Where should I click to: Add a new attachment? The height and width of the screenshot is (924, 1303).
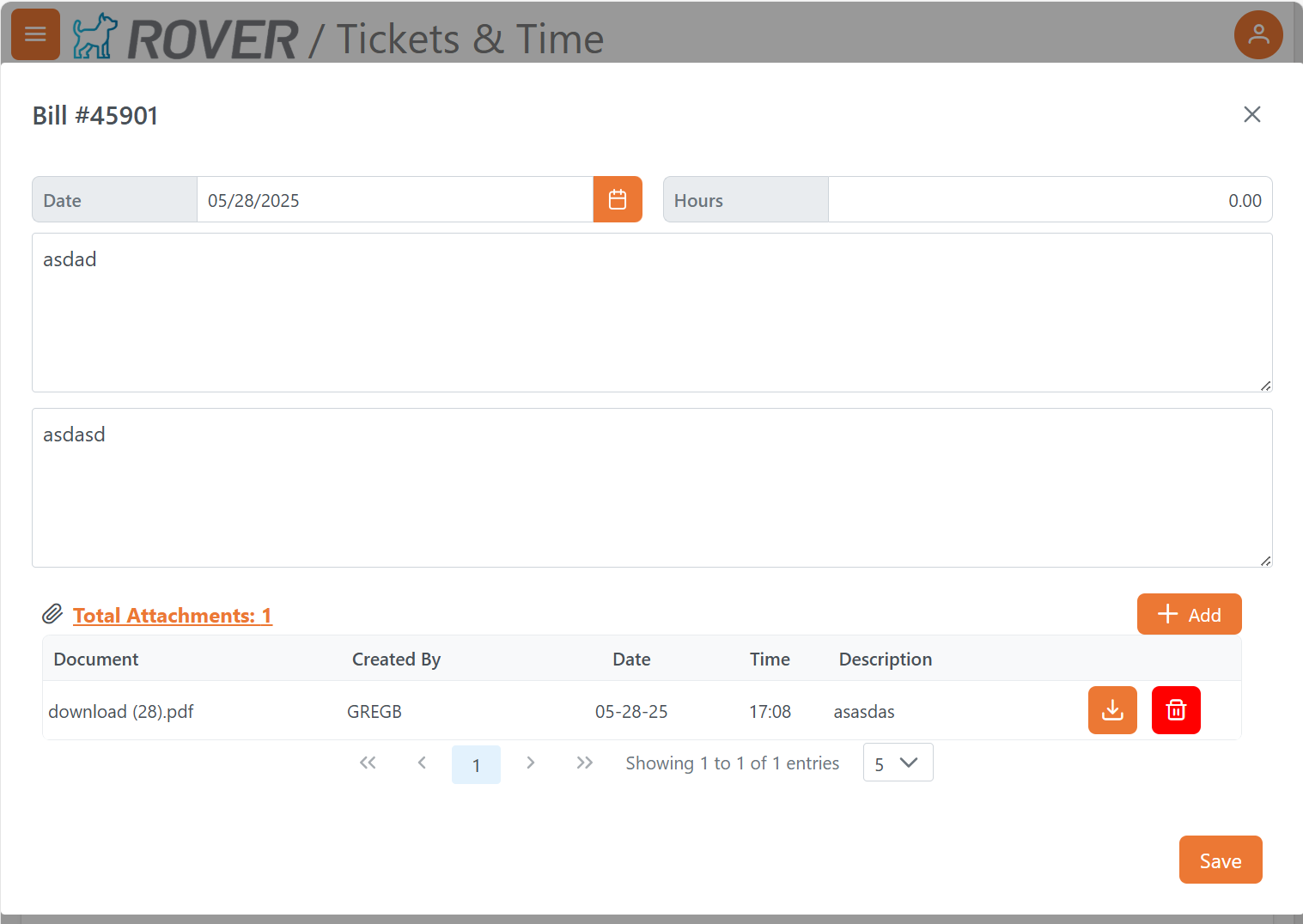pos(1189,614)
